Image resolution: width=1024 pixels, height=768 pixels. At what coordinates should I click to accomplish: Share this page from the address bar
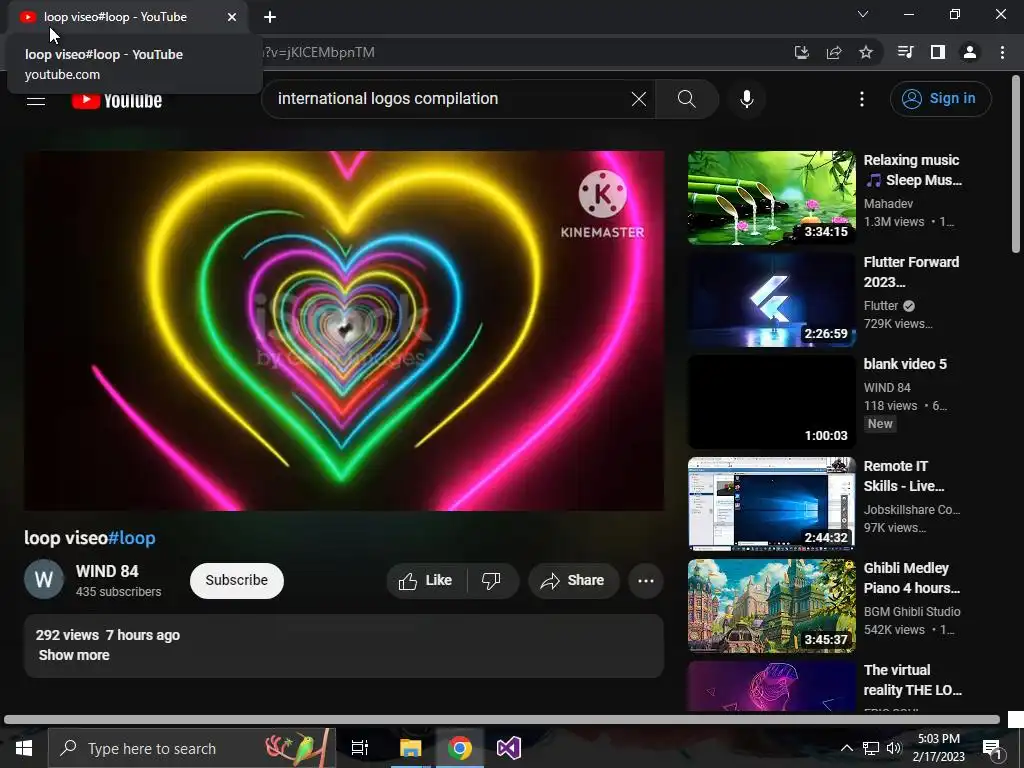(x=834, y=52)
